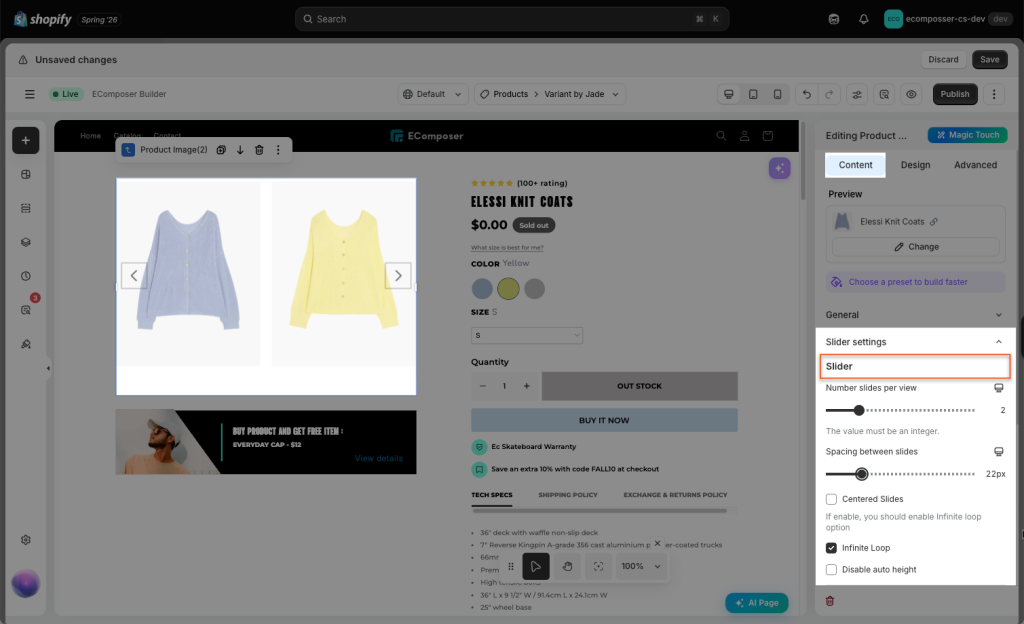Toggle responsive device for Spacing between slides
Viewport: 1024px width, 624px height.
999,452
